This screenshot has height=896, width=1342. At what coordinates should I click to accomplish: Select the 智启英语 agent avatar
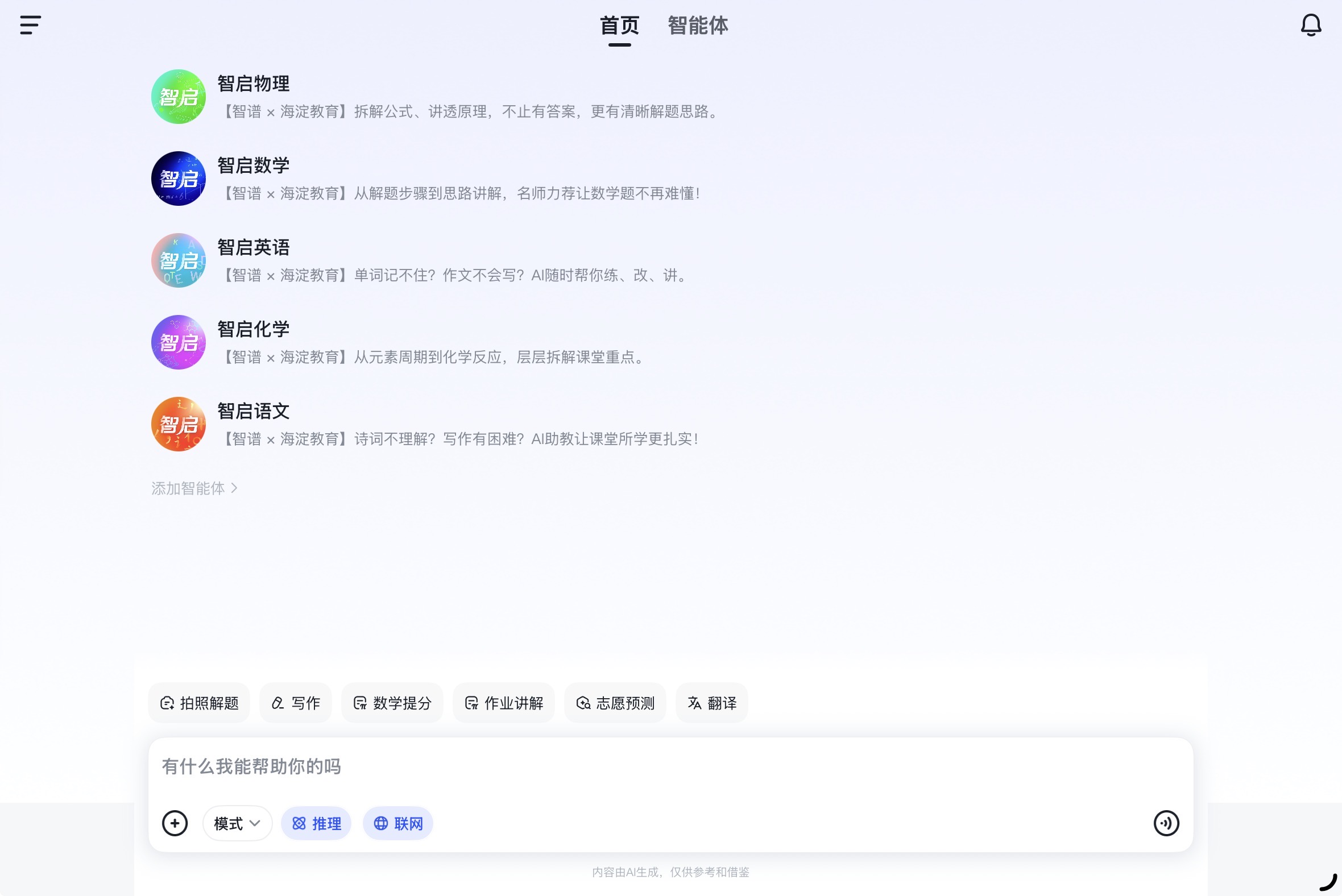[179, 260]
